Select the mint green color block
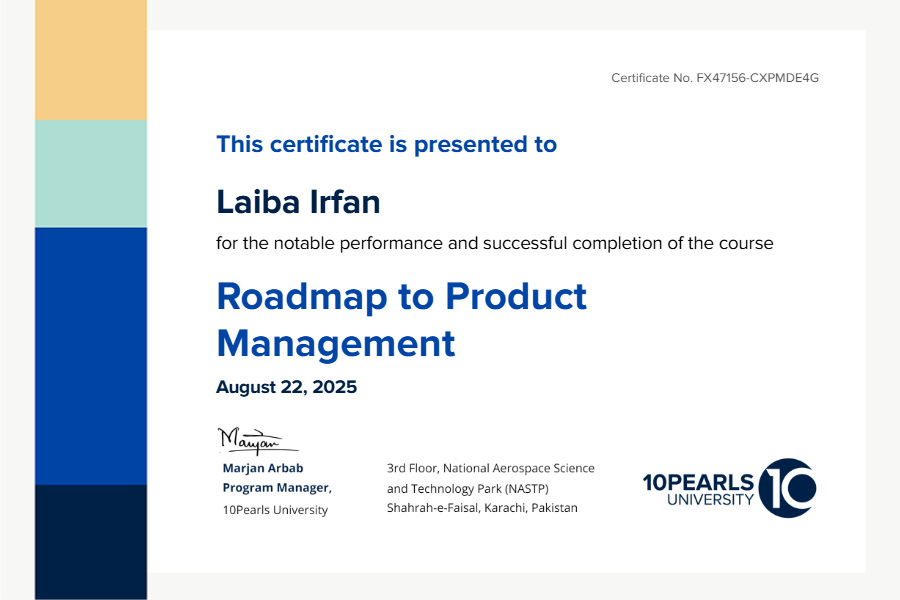Image resolution: width=900 pixels, height=600 pixels. [x=91, y=174]
